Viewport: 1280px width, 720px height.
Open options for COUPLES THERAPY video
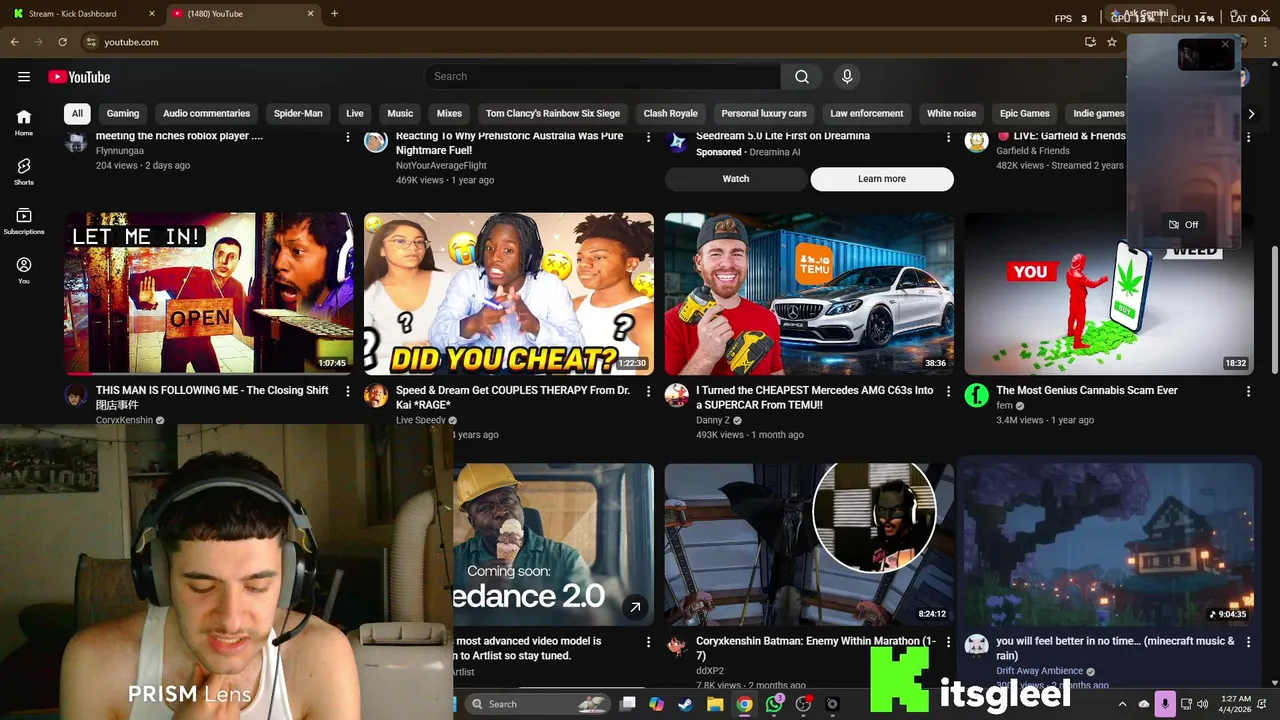pyautogui.click(x=648, y=391)
